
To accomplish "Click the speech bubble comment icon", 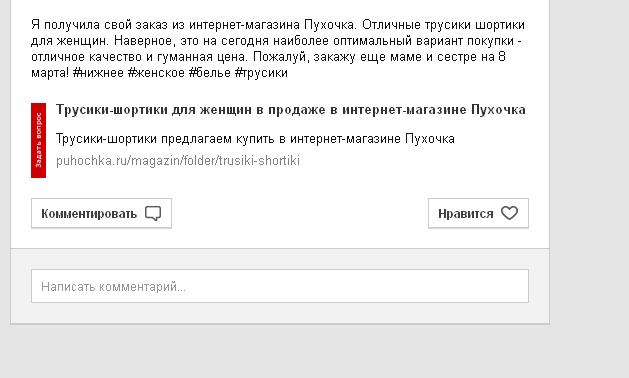I will (x=153, y=213).
